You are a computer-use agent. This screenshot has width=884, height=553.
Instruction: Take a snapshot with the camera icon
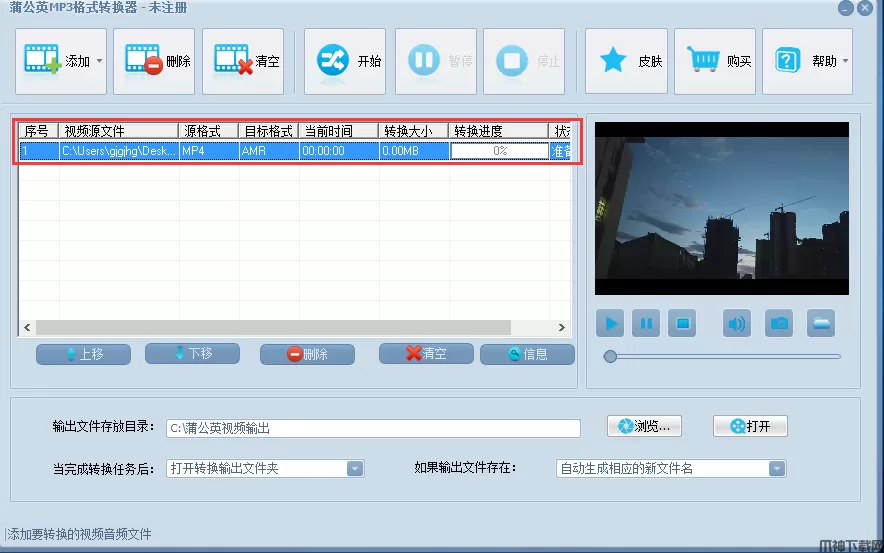(779, 323)
